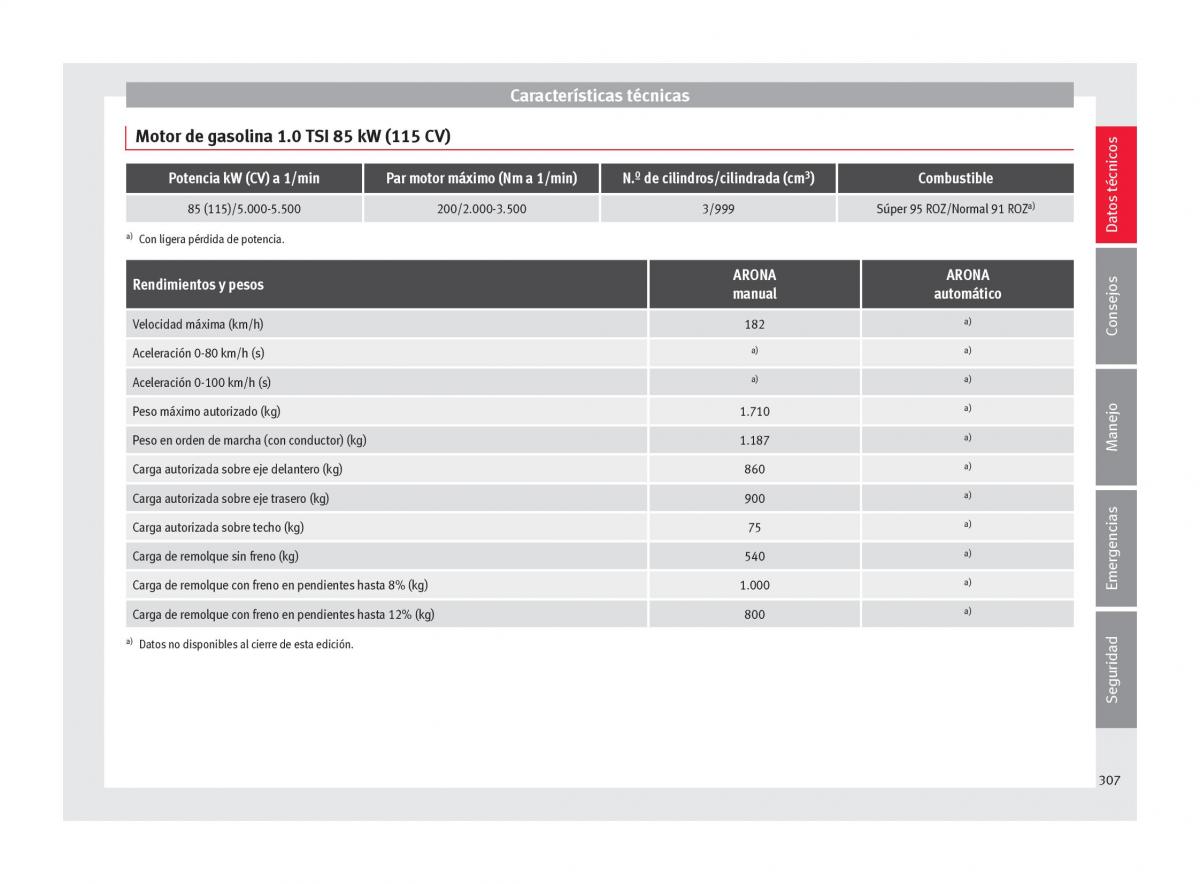Click the Combustible column header
The height and width of the screenshot is (884, 1200).
tap(956, 178)
